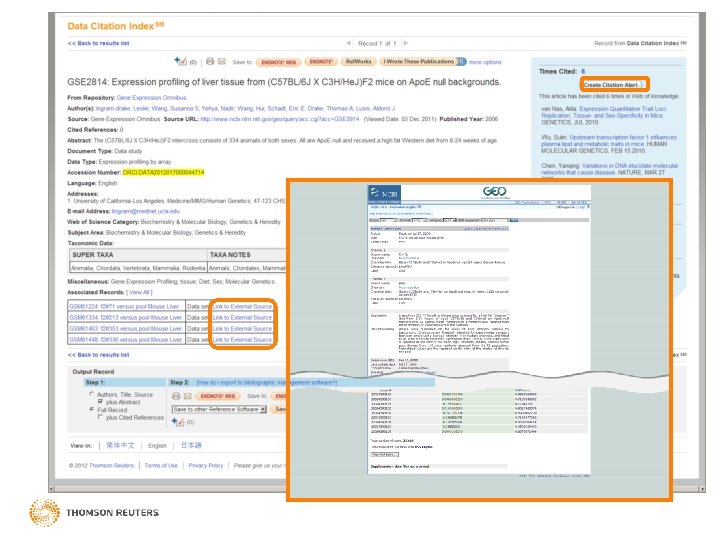
Task: Open citing article Variations in DNA elucidate
Action: [609, 169]
